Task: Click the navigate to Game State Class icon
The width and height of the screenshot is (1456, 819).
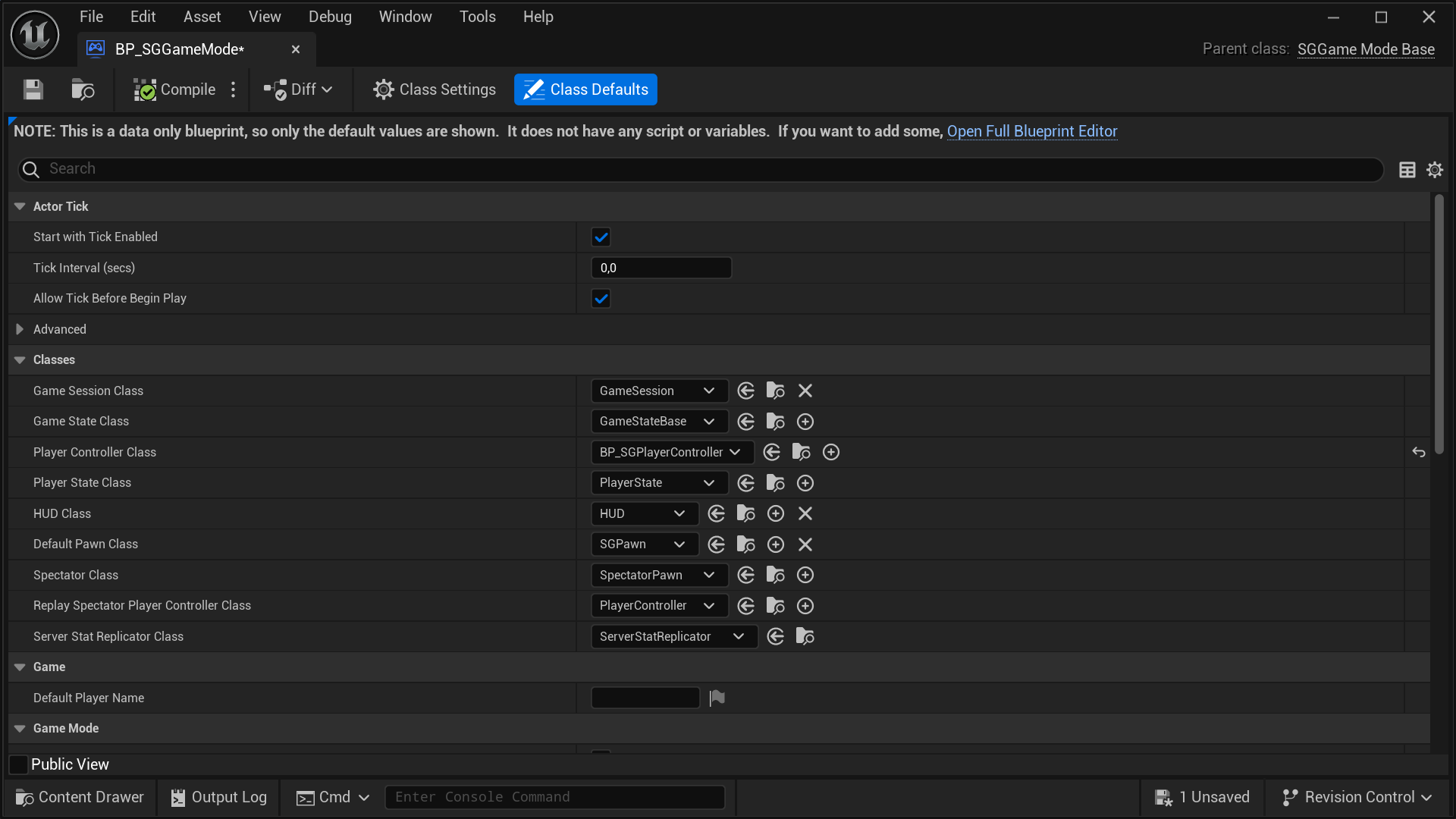Action: click(746, 421)
